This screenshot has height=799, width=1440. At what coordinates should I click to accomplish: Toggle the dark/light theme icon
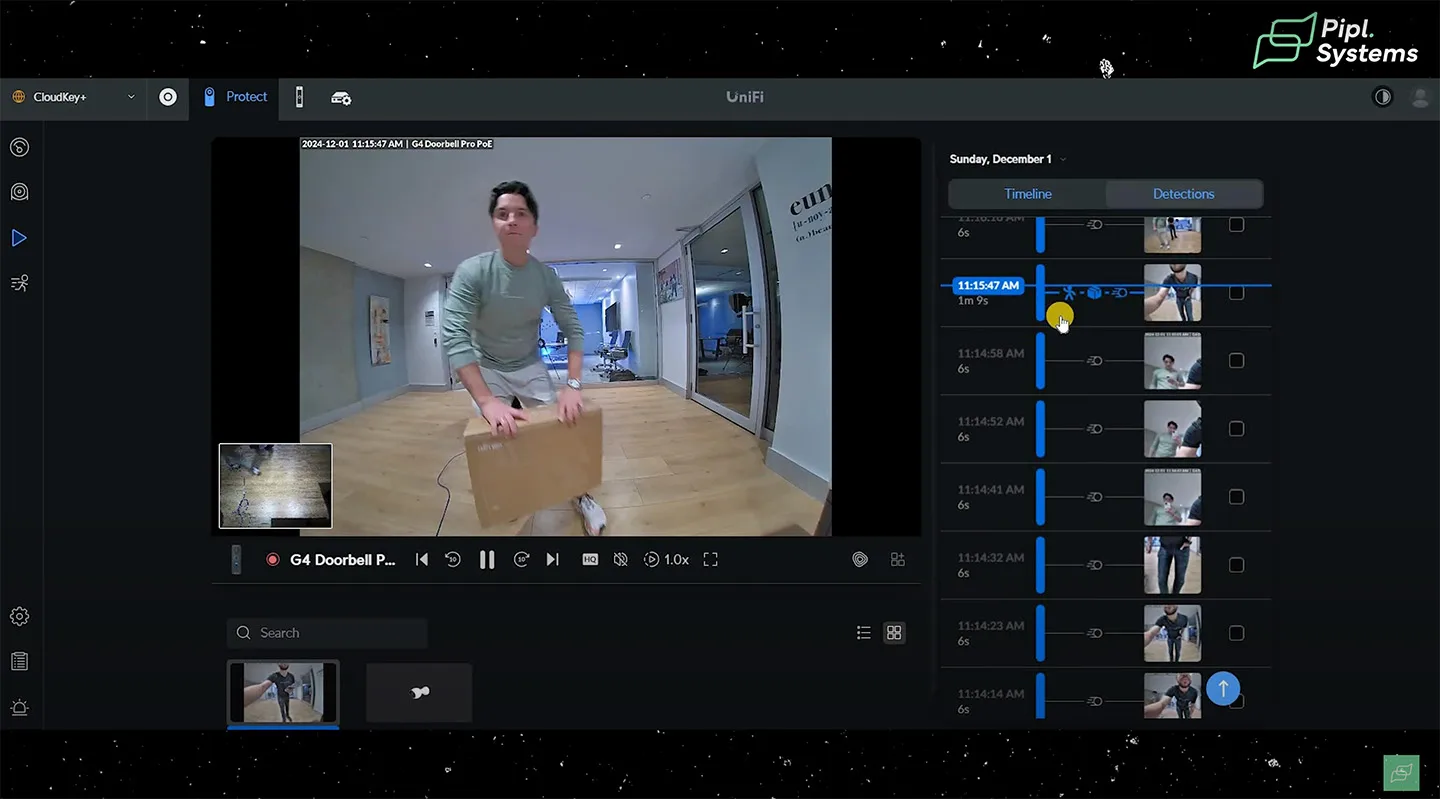pyautogui.click(x=1383, y=97)
